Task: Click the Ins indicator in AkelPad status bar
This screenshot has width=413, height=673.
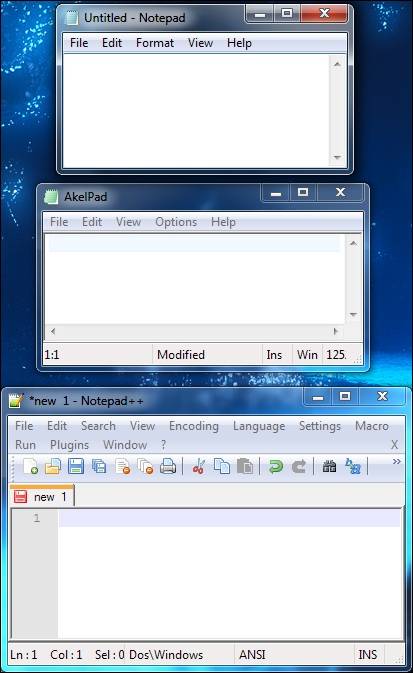Action: coord(274,355)
